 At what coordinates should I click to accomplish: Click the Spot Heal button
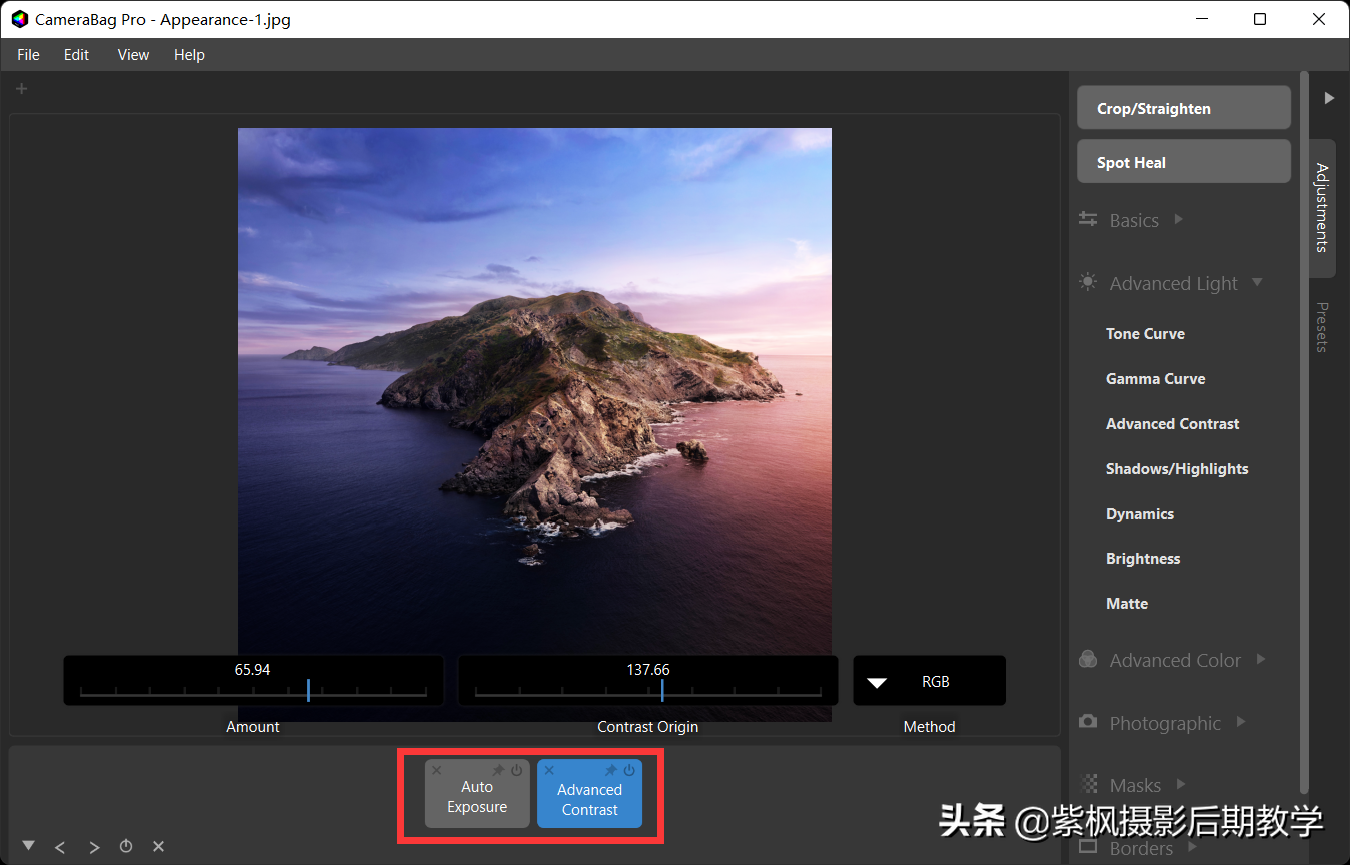(x=1184, y=162)
